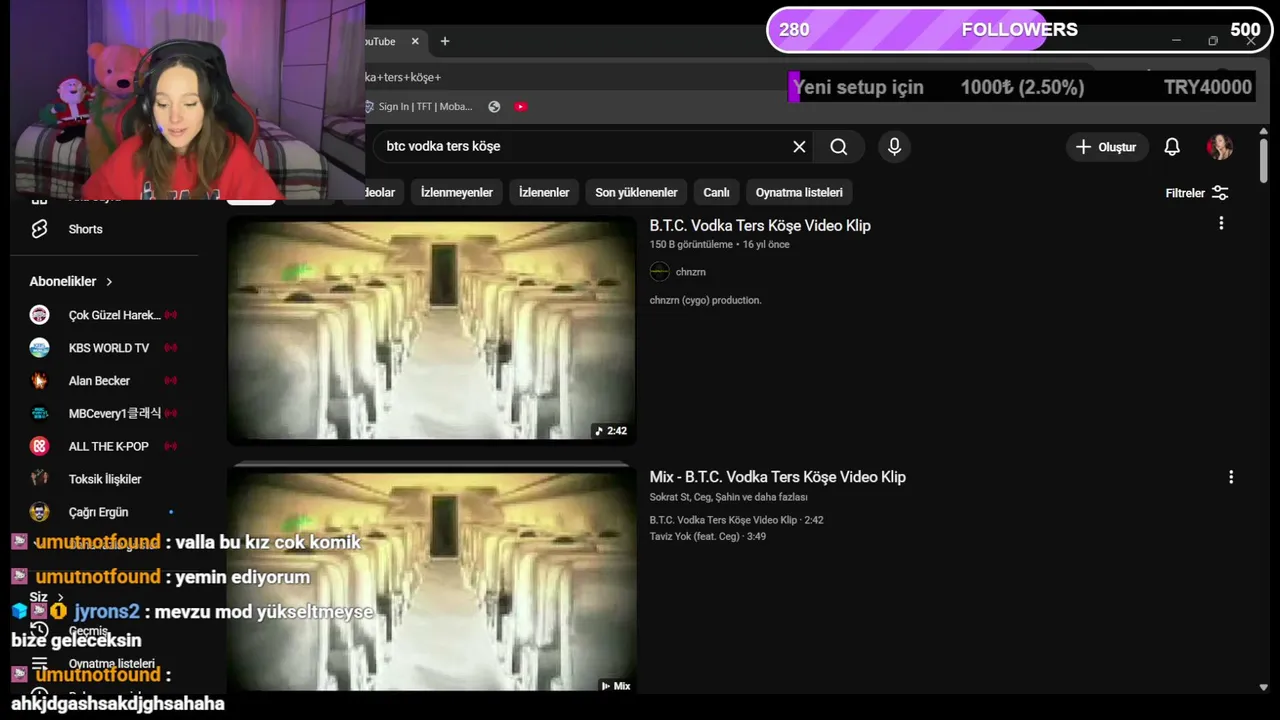Open the Alan Becker subscription
This screenshot has width=1280, height=720.
pyautogui.click(x=100, y=381)
